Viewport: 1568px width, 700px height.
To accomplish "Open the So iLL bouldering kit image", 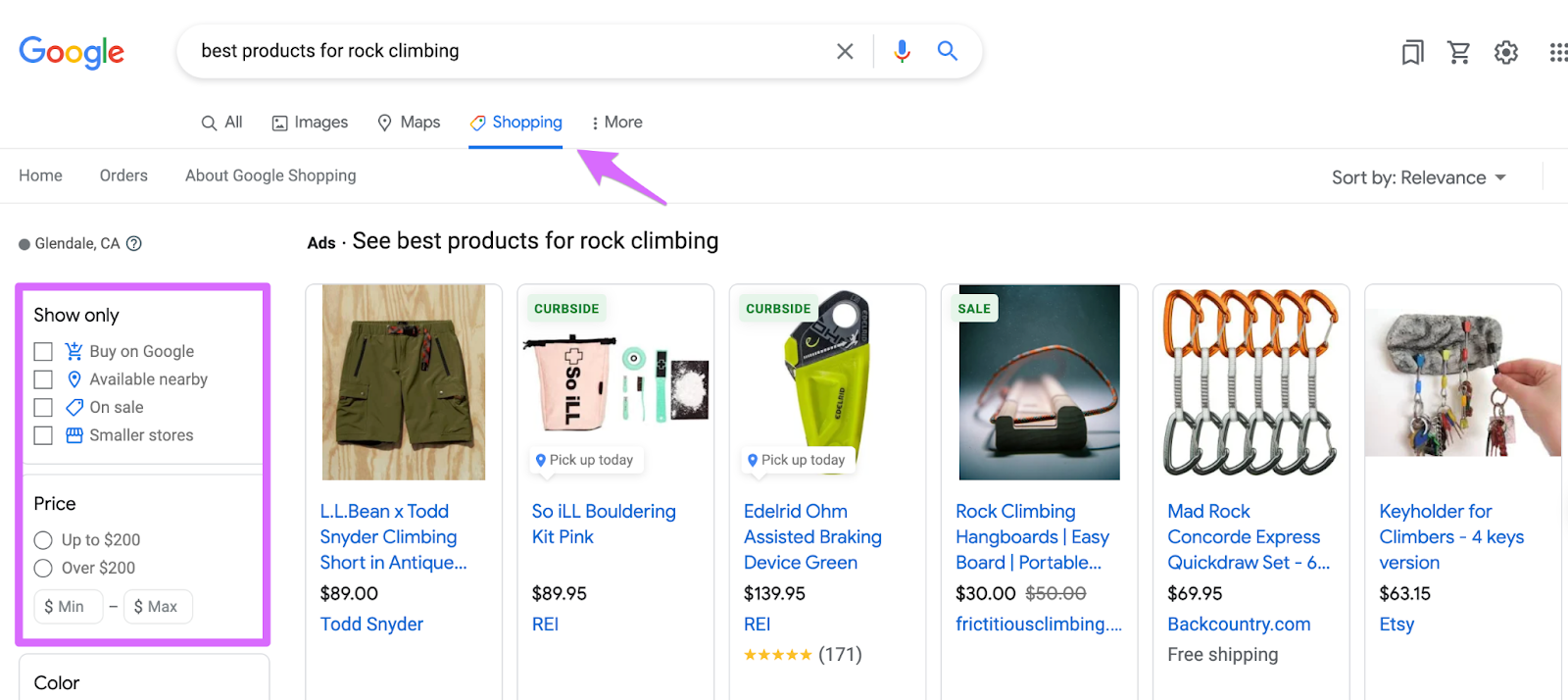I will (x=615, y=382).
